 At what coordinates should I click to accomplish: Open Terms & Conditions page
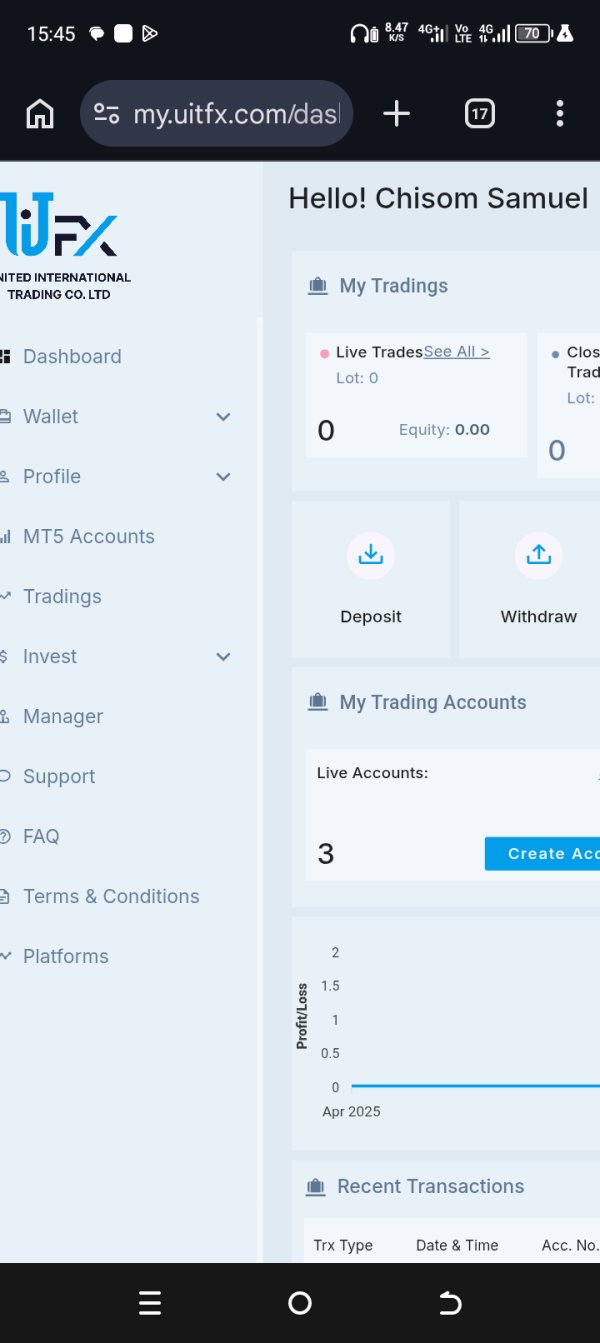(111, 897)
